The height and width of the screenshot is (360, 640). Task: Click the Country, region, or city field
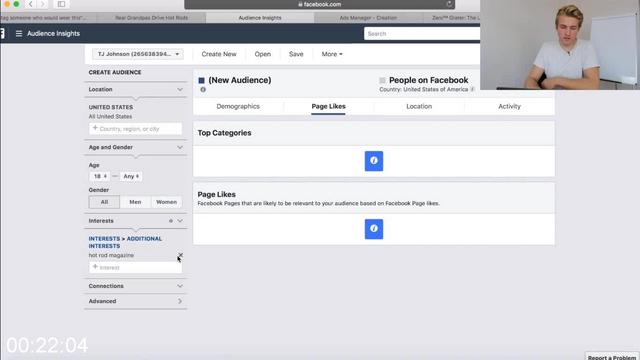click(136, 129)
